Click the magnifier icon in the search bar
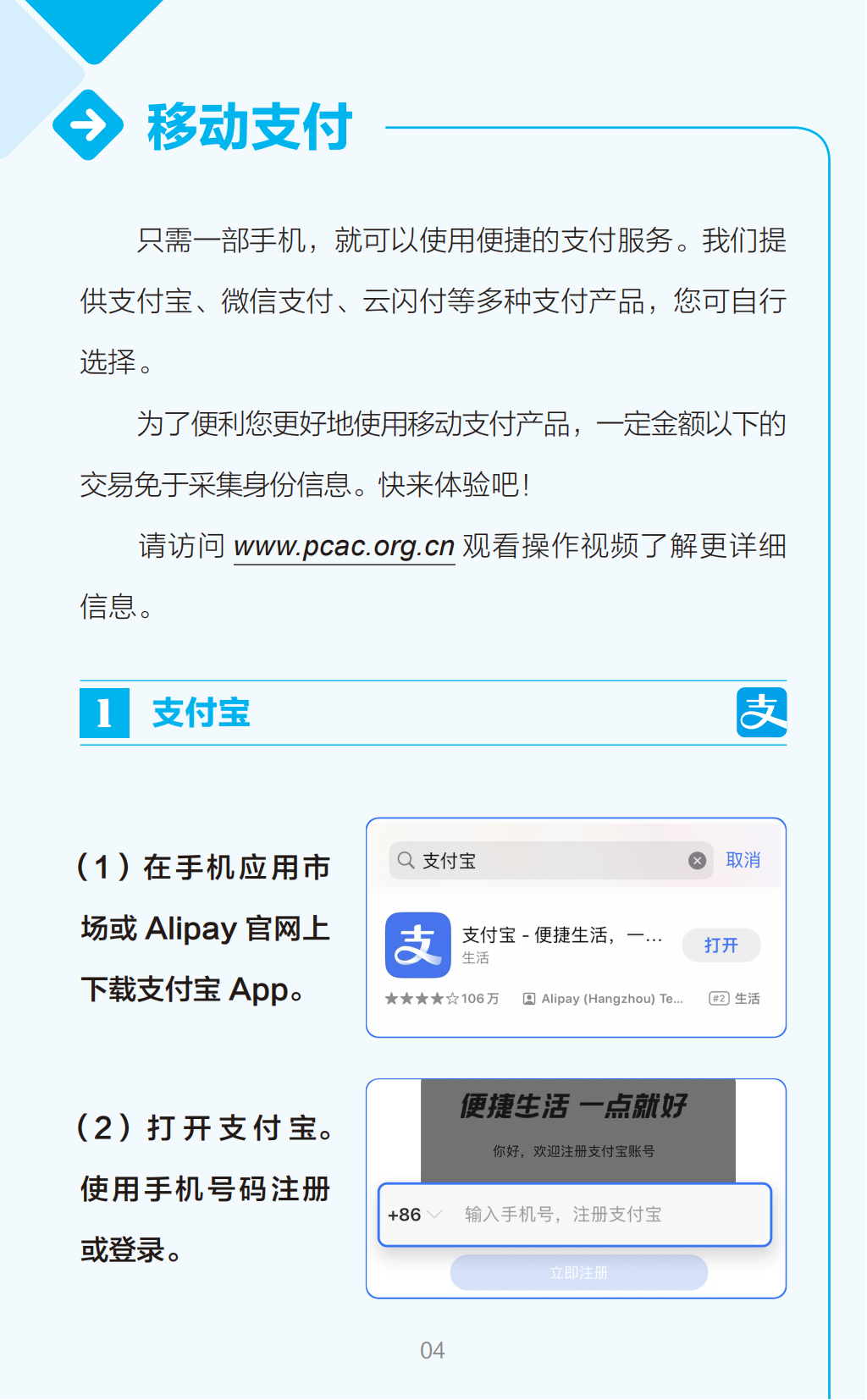This screenshot has height=1400, width=867. pyautogui.click(x=406, y=861)
